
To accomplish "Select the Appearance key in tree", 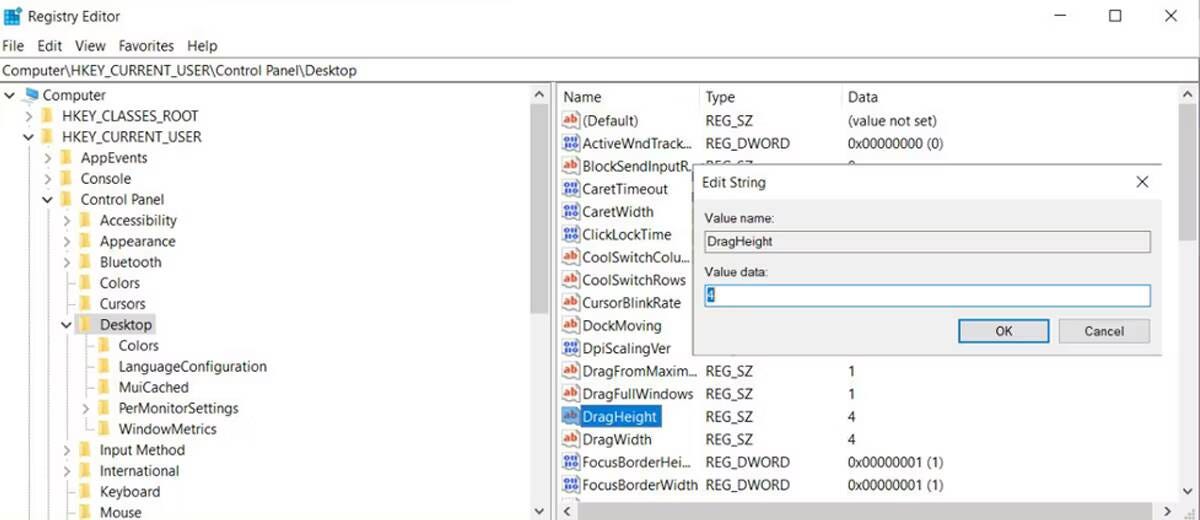I will click(137, 242).
